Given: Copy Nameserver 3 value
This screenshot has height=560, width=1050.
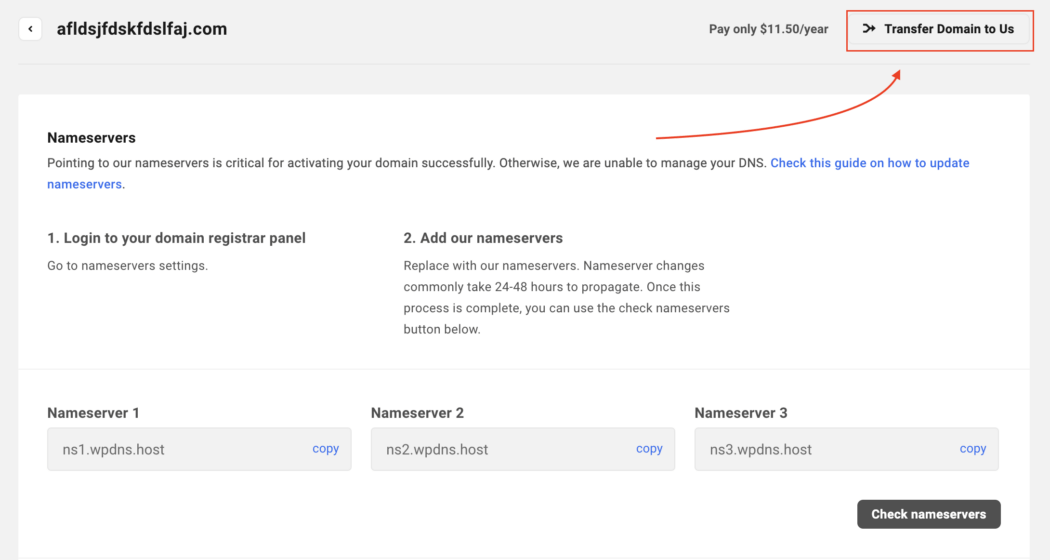Looking at the screenshot, I should [x=972, y=449].
